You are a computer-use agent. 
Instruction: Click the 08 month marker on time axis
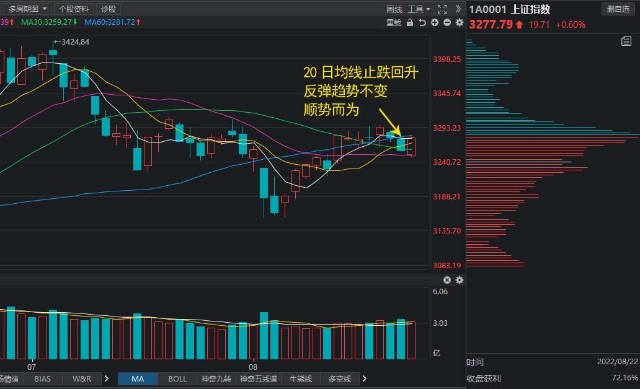[x=253, y=367]
